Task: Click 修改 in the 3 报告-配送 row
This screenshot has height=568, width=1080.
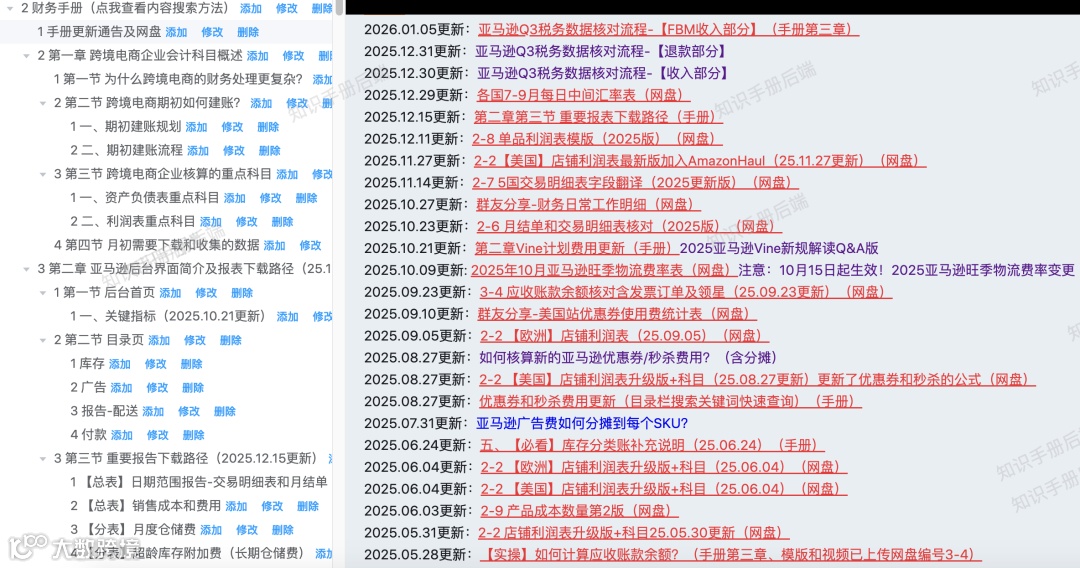Action: [189, 411]
